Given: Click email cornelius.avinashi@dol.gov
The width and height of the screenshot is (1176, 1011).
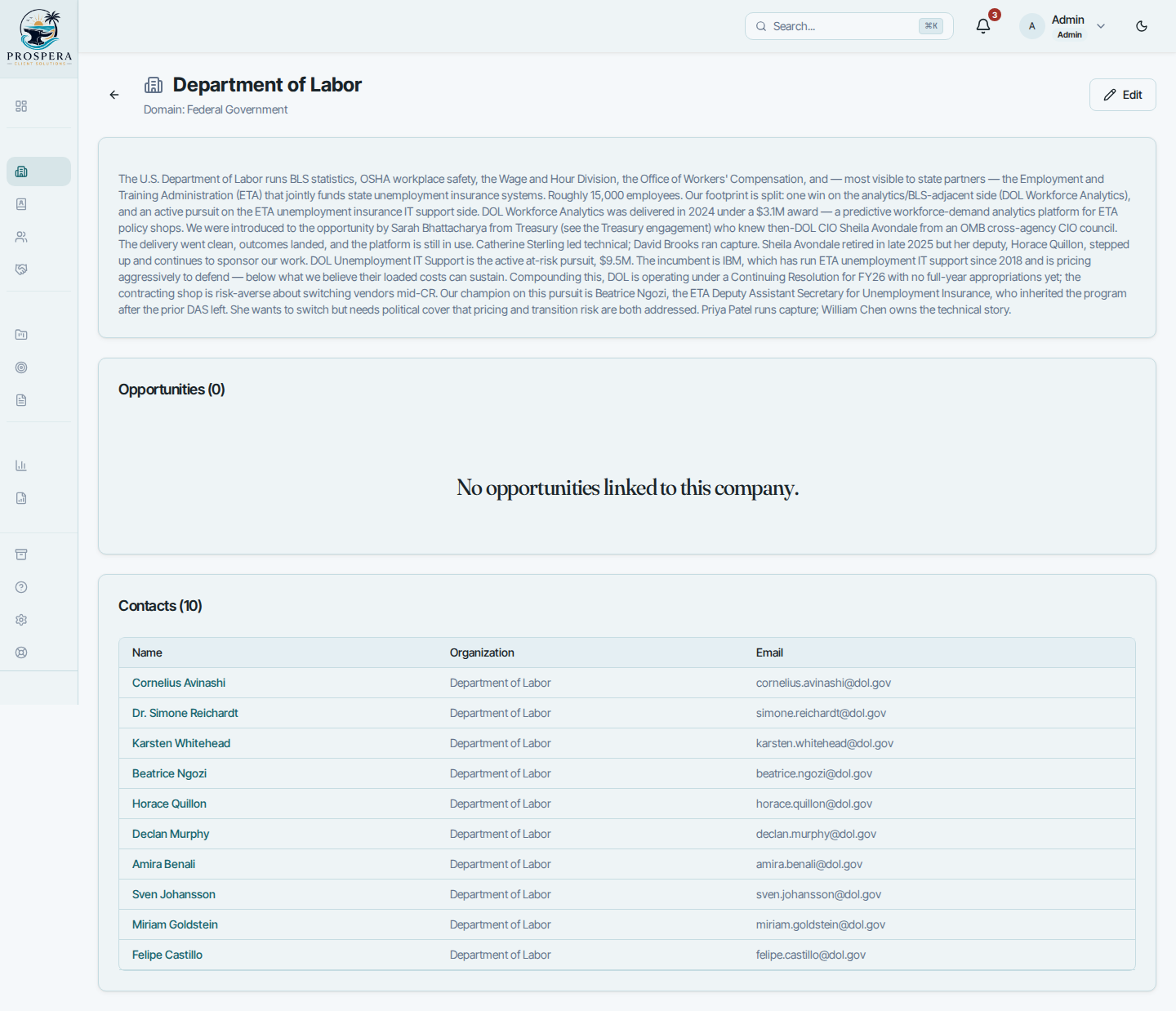Looking at the screenshot, I should (x=823, y=683).
